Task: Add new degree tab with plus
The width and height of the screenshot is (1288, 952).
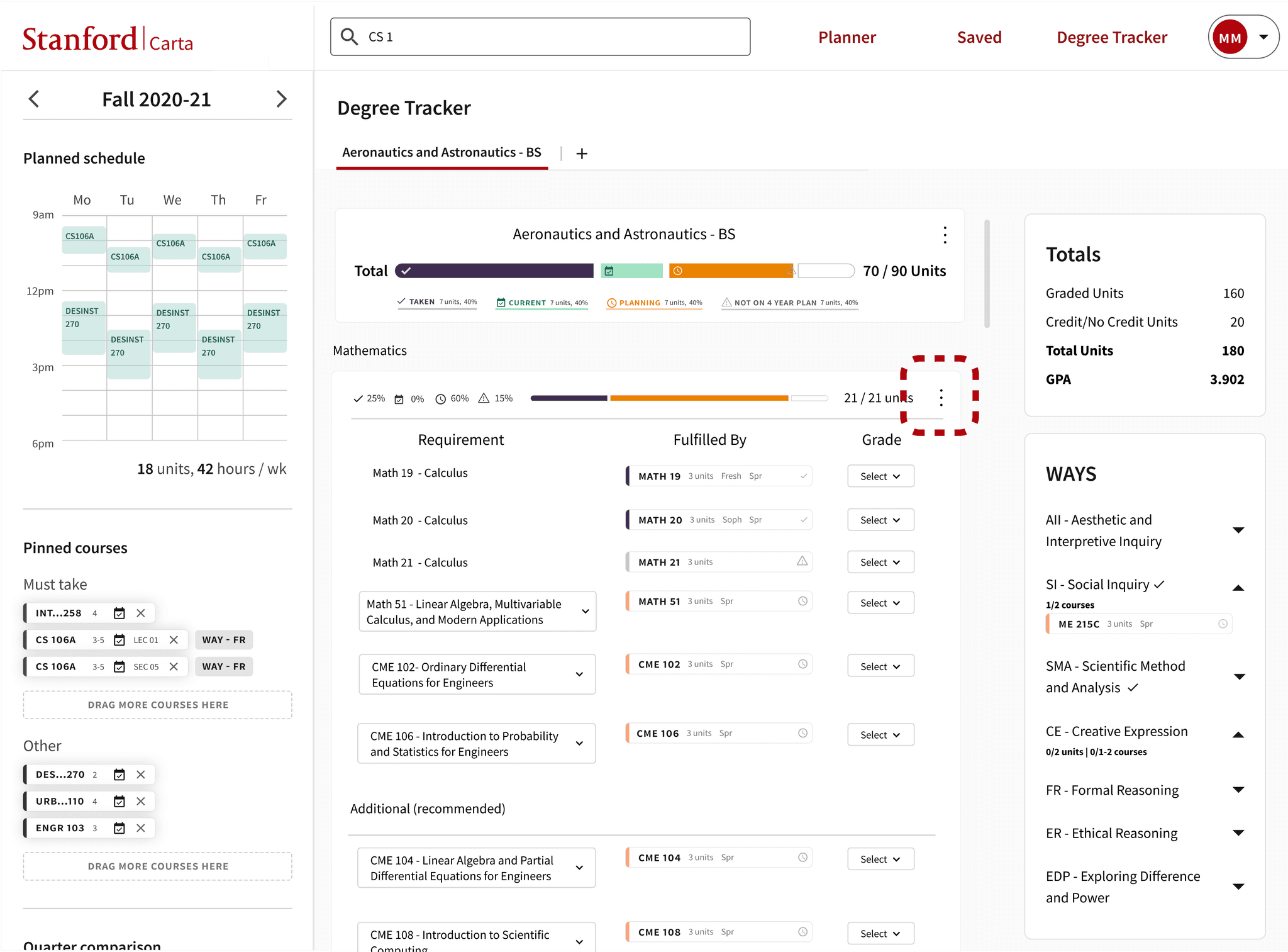Action: (582, 154)
